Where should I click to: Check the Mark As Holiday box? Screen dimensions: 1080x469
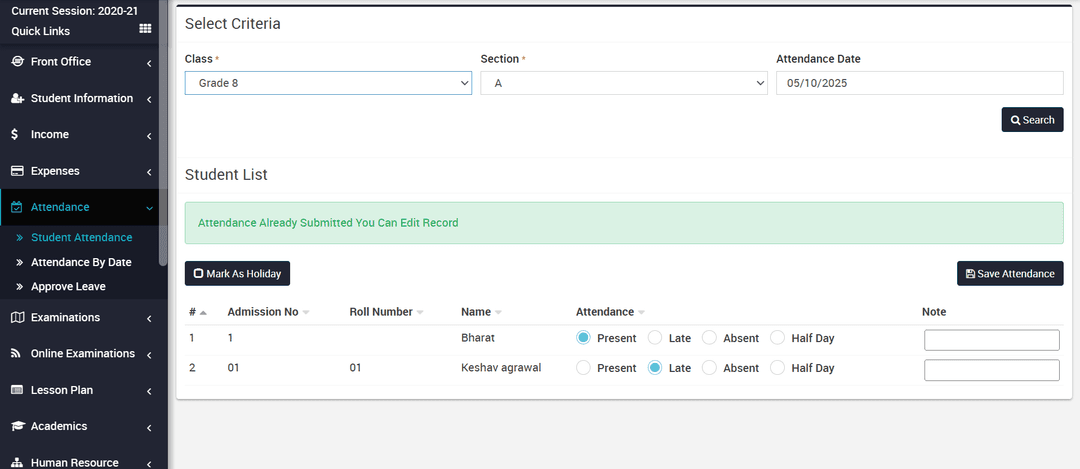pos(198,273)
